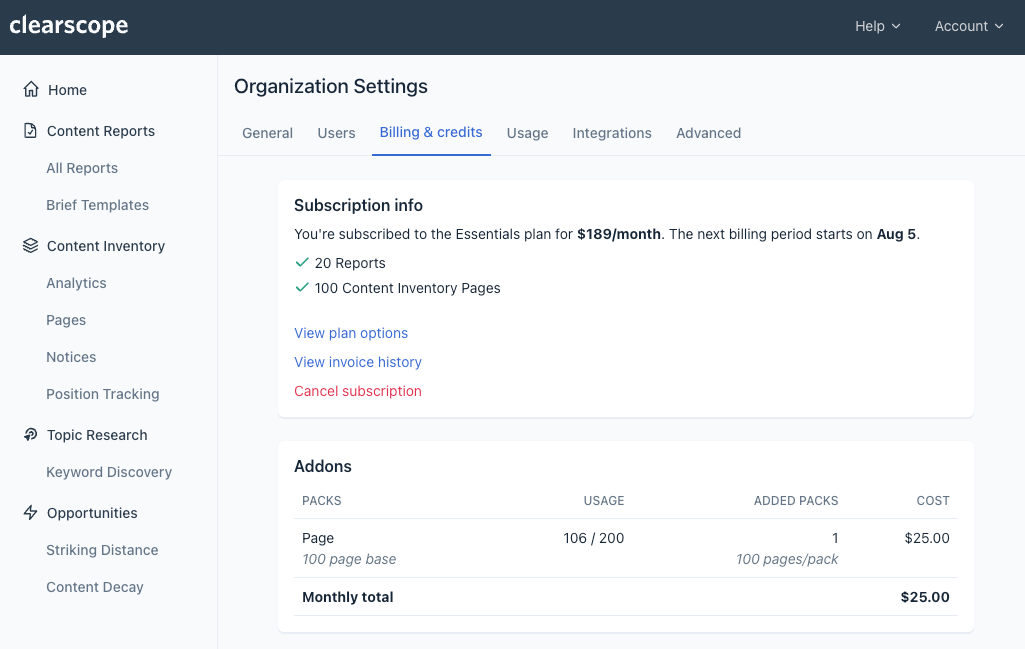Screen dimensions: 1025x649
Task: Open Keyword Discovery in sidebar
Action: 109,472
